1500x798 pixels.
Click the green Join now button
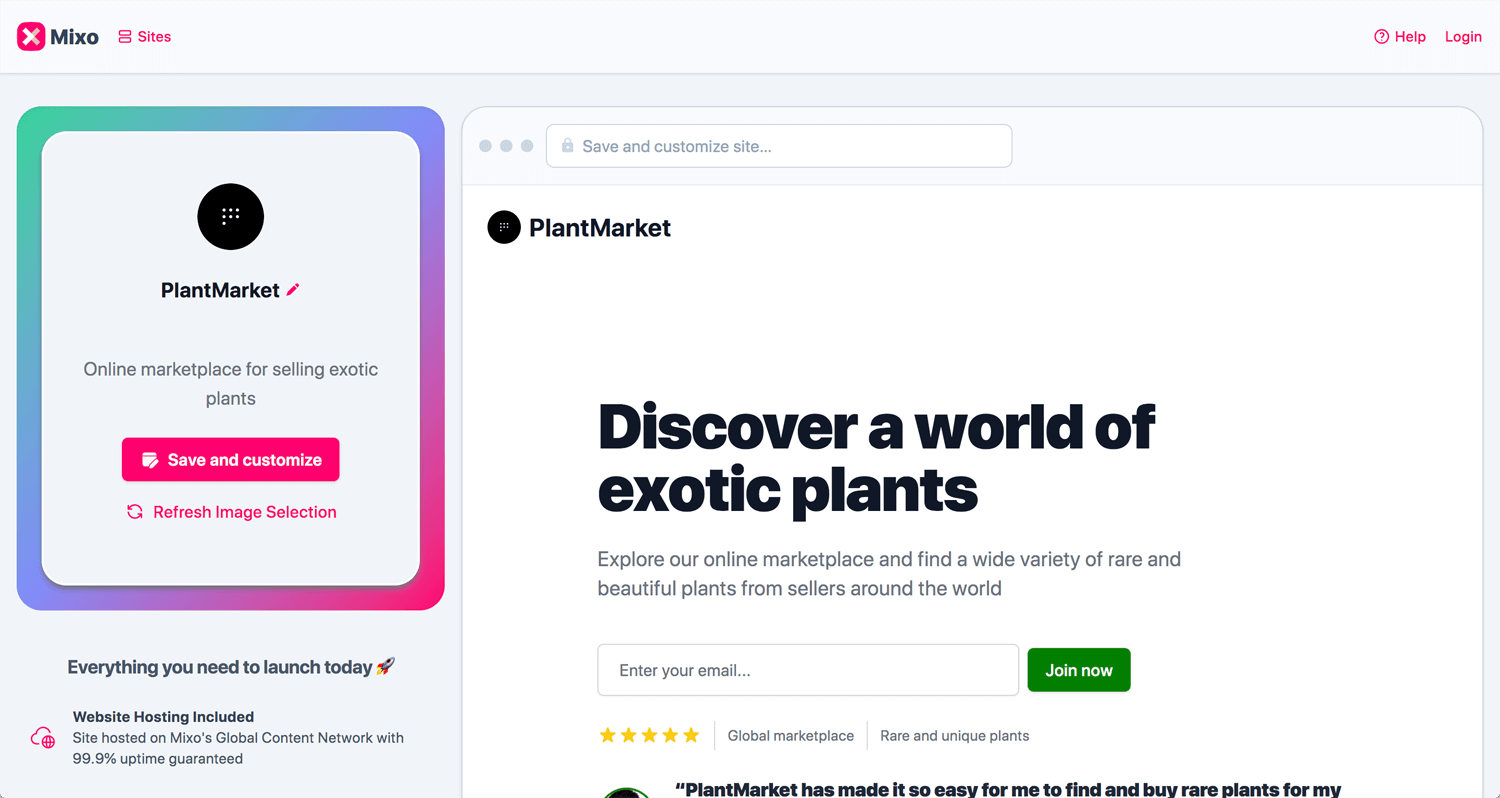[1079, 670]
